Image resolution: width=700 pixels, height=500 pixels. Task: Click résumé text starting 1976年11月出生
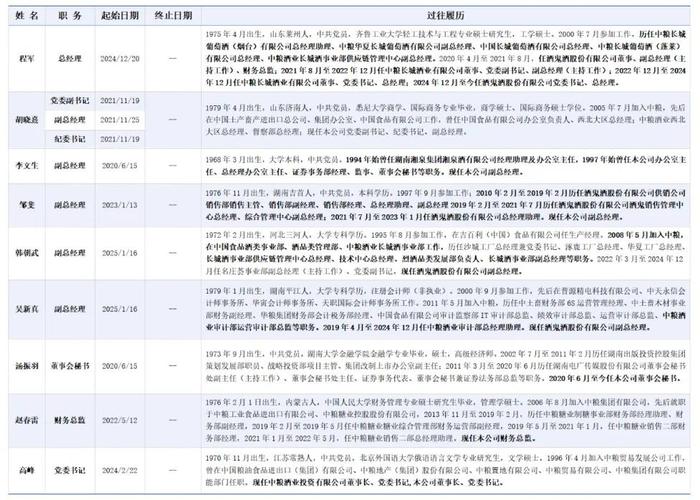click(x=446, y=205)
